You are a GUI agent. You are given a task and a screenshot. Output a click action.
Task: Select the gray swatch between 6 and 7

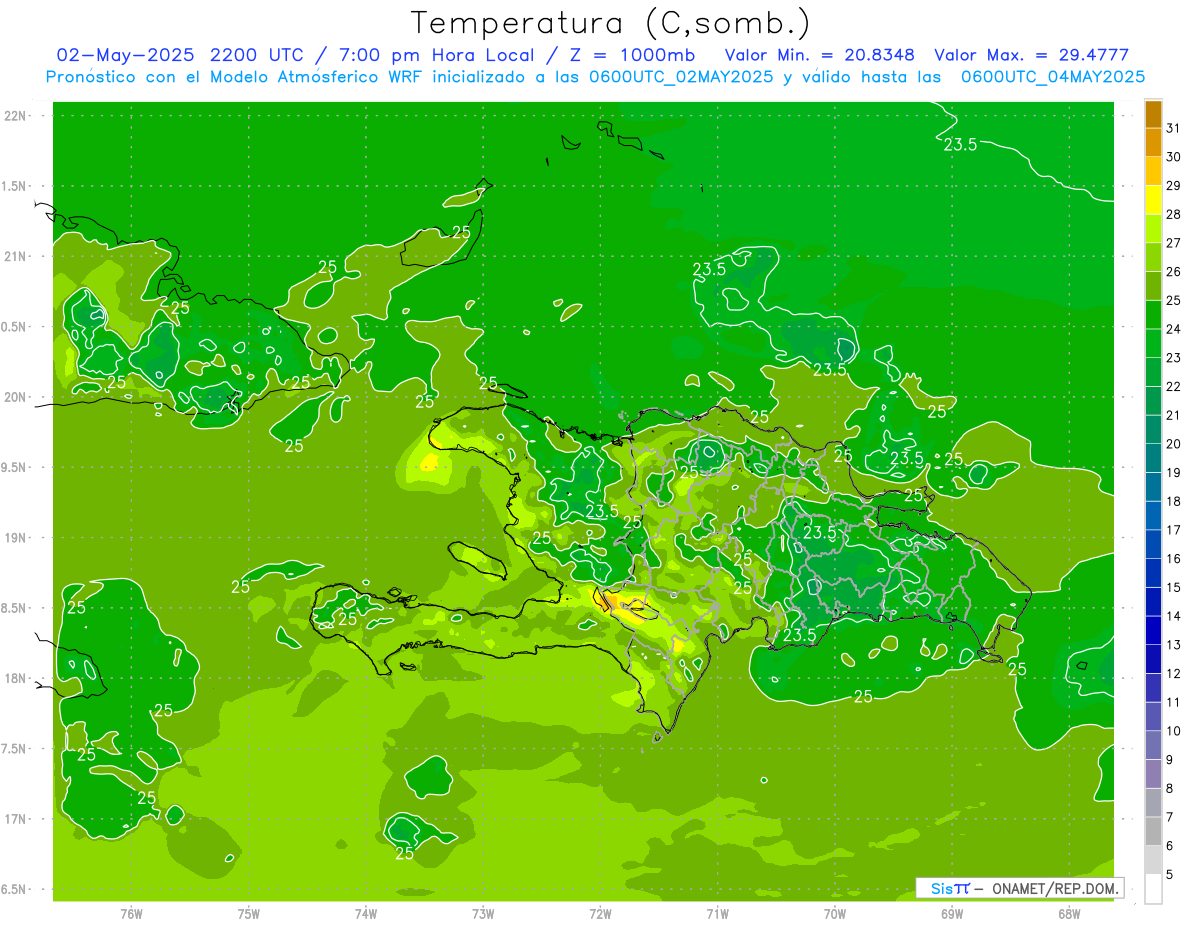pos(1153,831)
